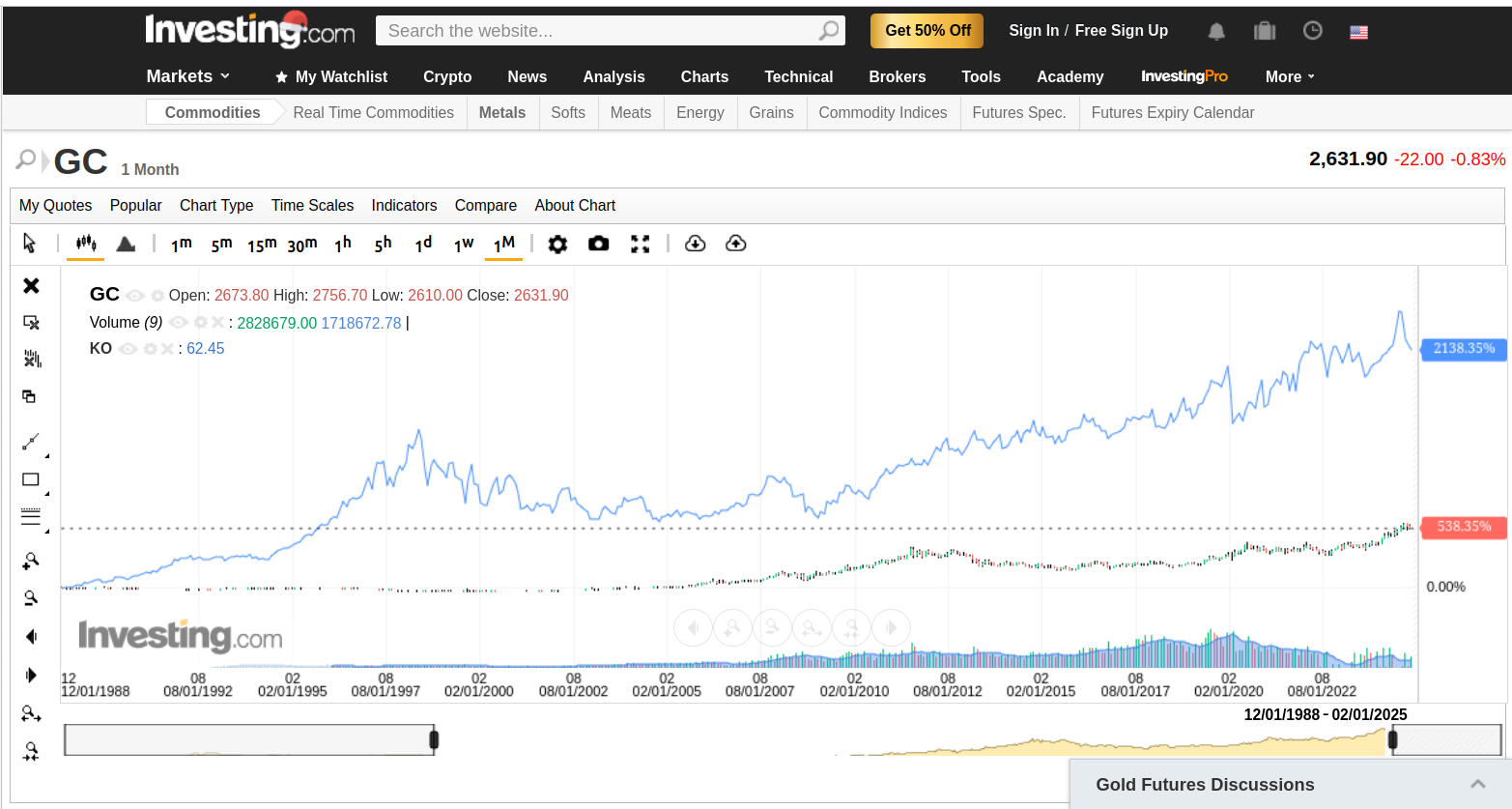Click the right handle of range slider

1392,740
